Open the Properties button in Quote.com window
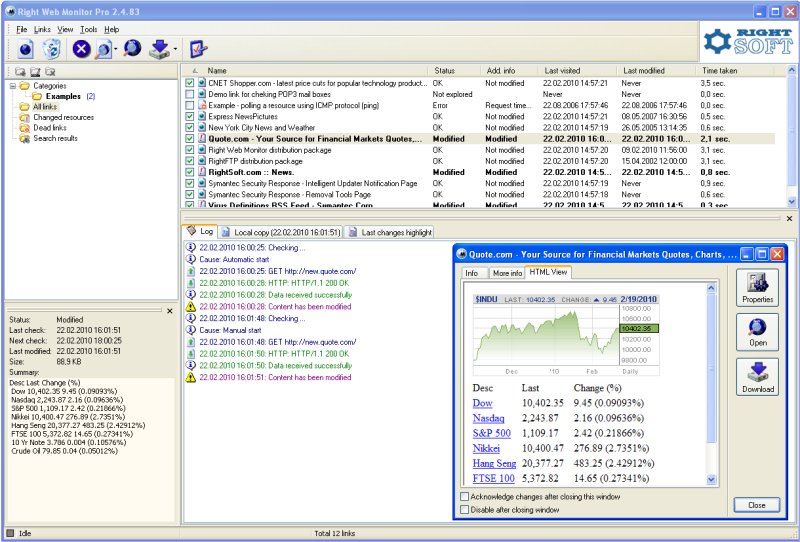The height and width of the screenshot is (542, 800). [757, 288]
